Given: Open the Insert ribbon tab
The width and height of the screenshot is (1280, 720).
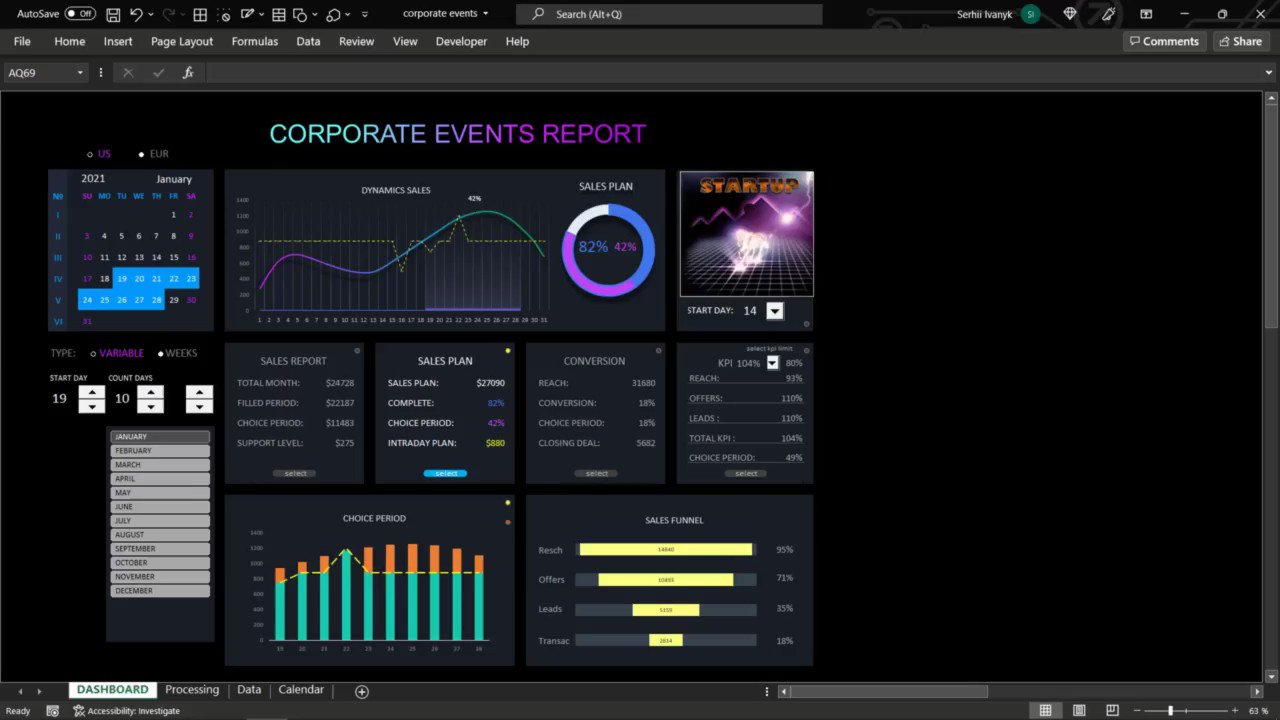Looking at the screenshot, I should tap(118, 41).
